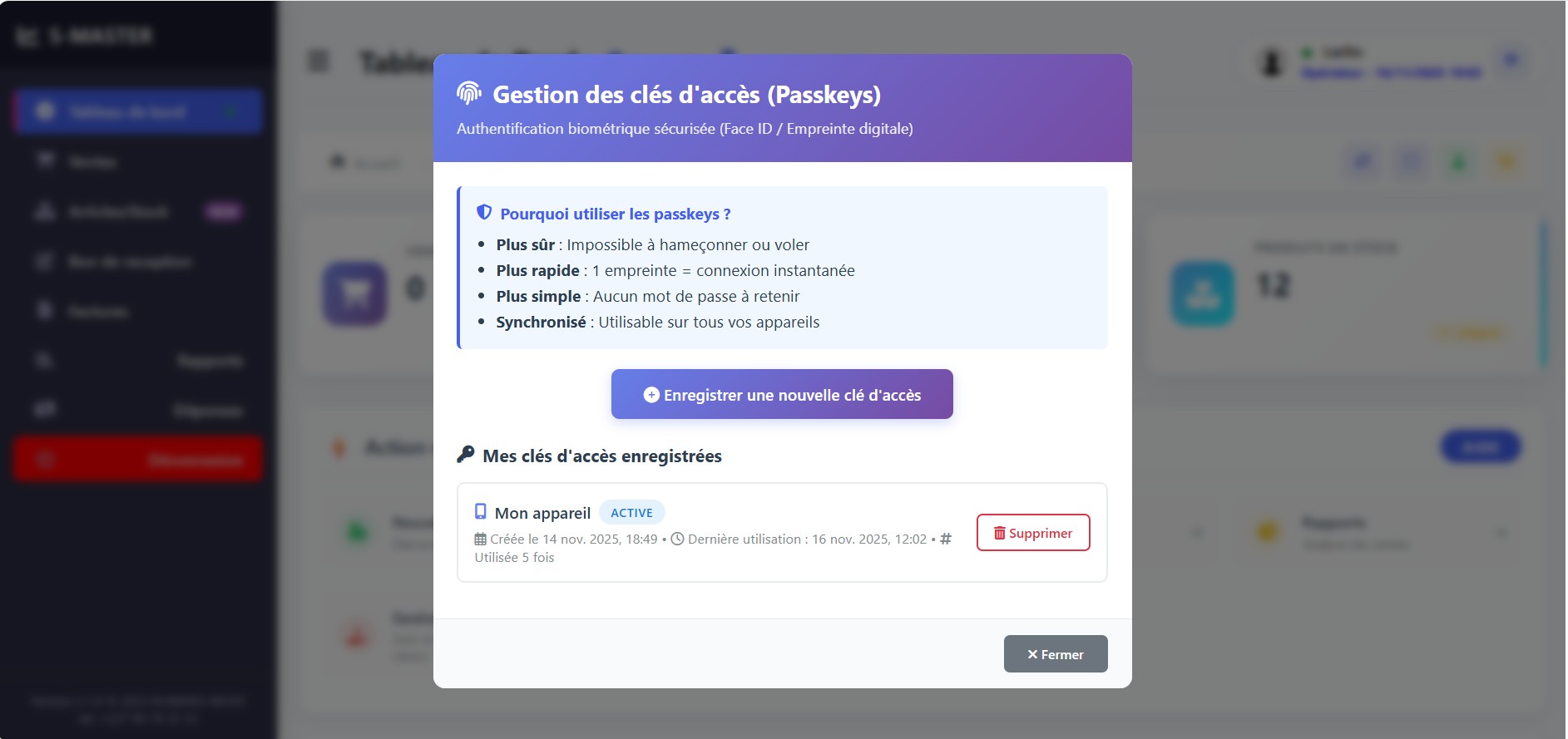Click 'Enregistrer une nouvelle clé d'accès'
The height and width of the screenshot is (739, 1568).
782,394
